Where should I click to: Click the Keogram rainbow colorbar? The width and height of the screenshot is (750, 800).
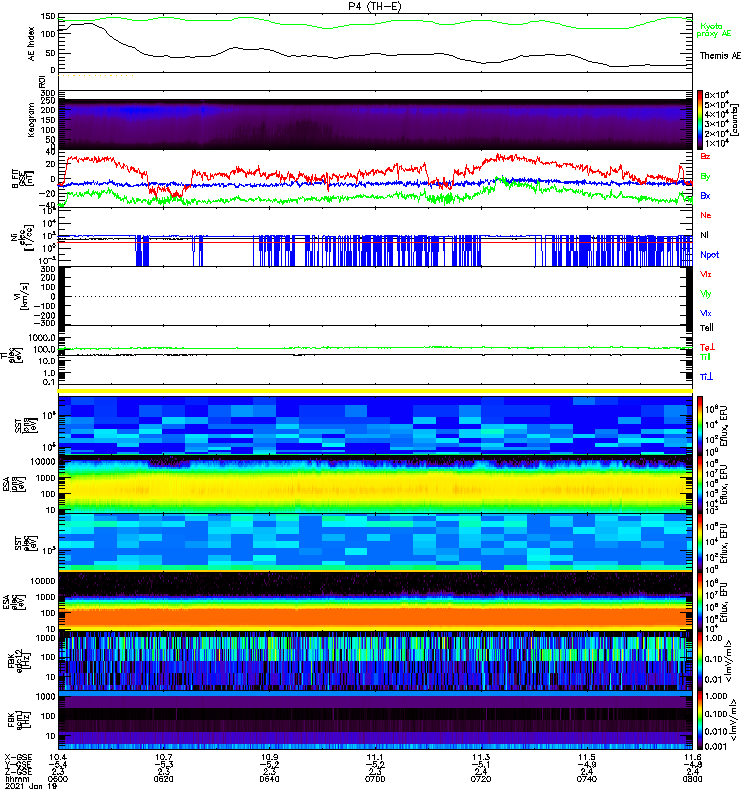pyautogui.click(x=700, y=120)
